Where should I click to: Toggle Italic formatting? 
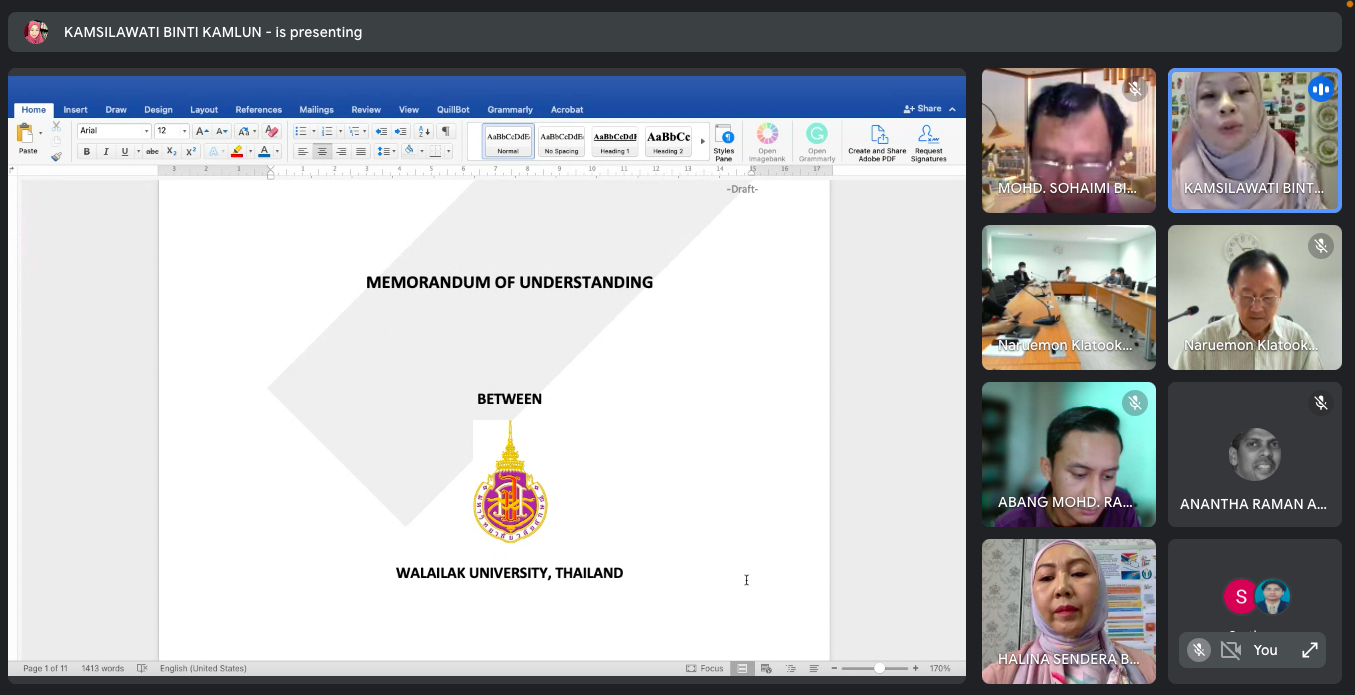tap(106, 152)
